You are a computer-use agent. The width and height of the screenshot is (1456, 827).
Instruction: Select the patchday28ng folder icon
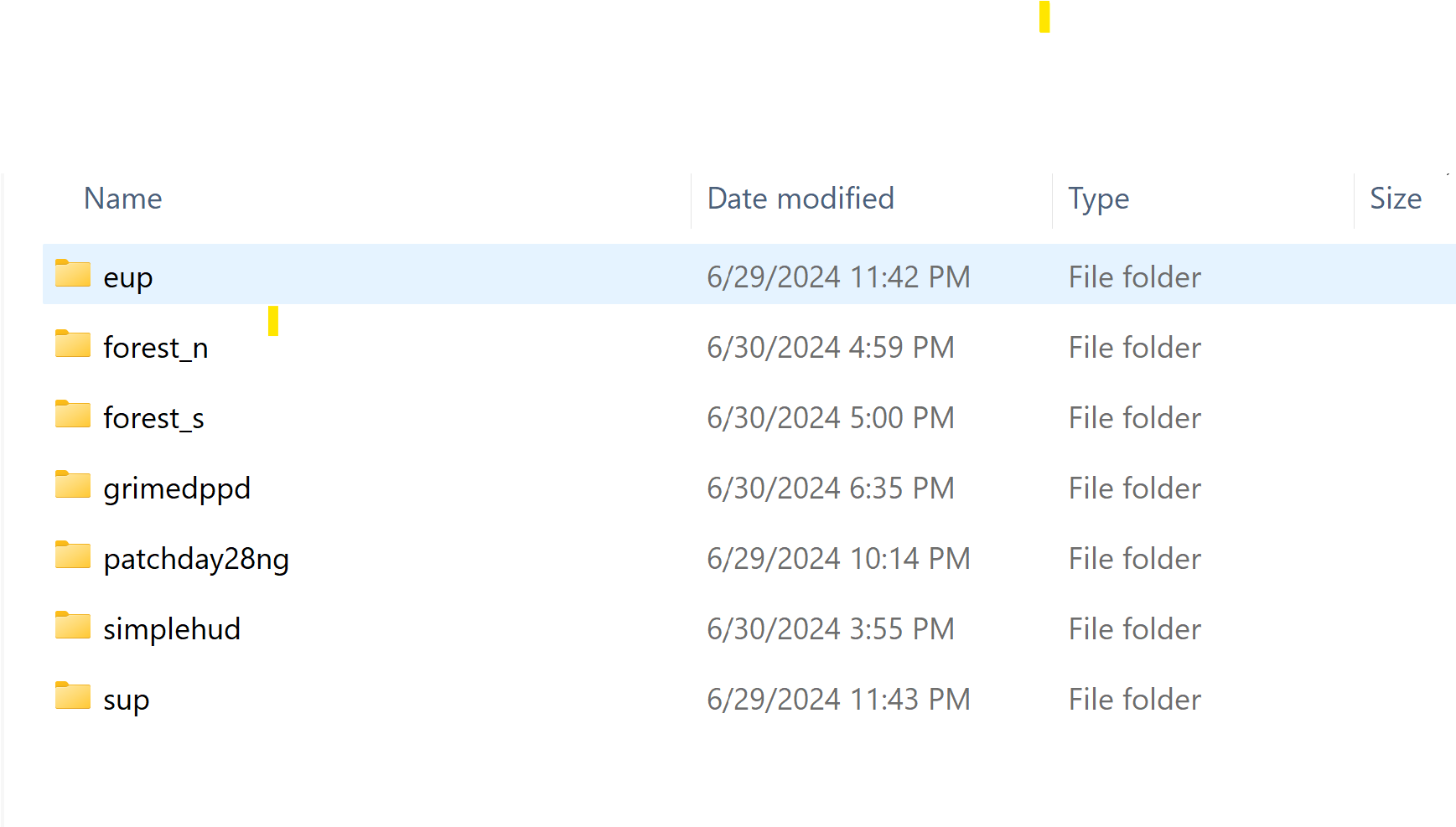pos(73,556)
